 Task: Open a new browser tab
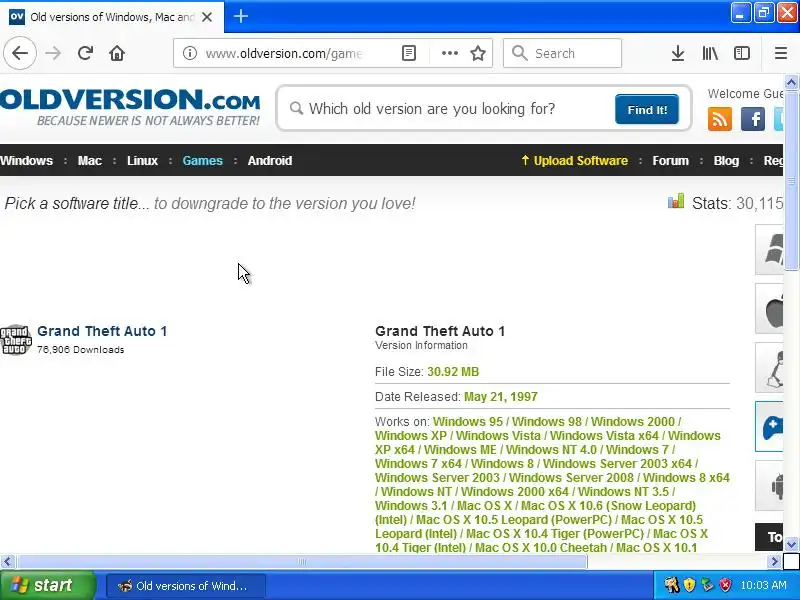coord(241,16)
